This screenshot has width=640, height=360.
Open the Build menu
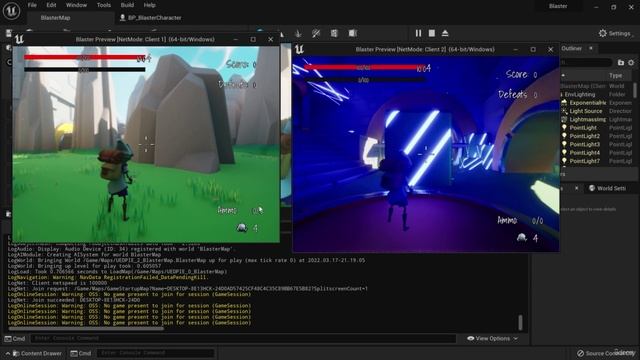[127, 5]
